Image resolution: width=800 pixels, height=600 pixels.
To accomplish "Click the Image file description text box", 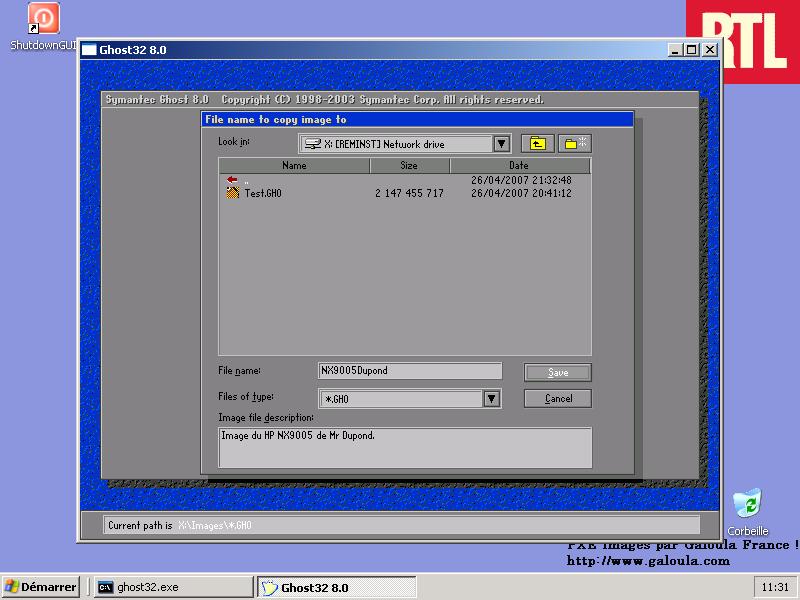I will coord(405,447).
